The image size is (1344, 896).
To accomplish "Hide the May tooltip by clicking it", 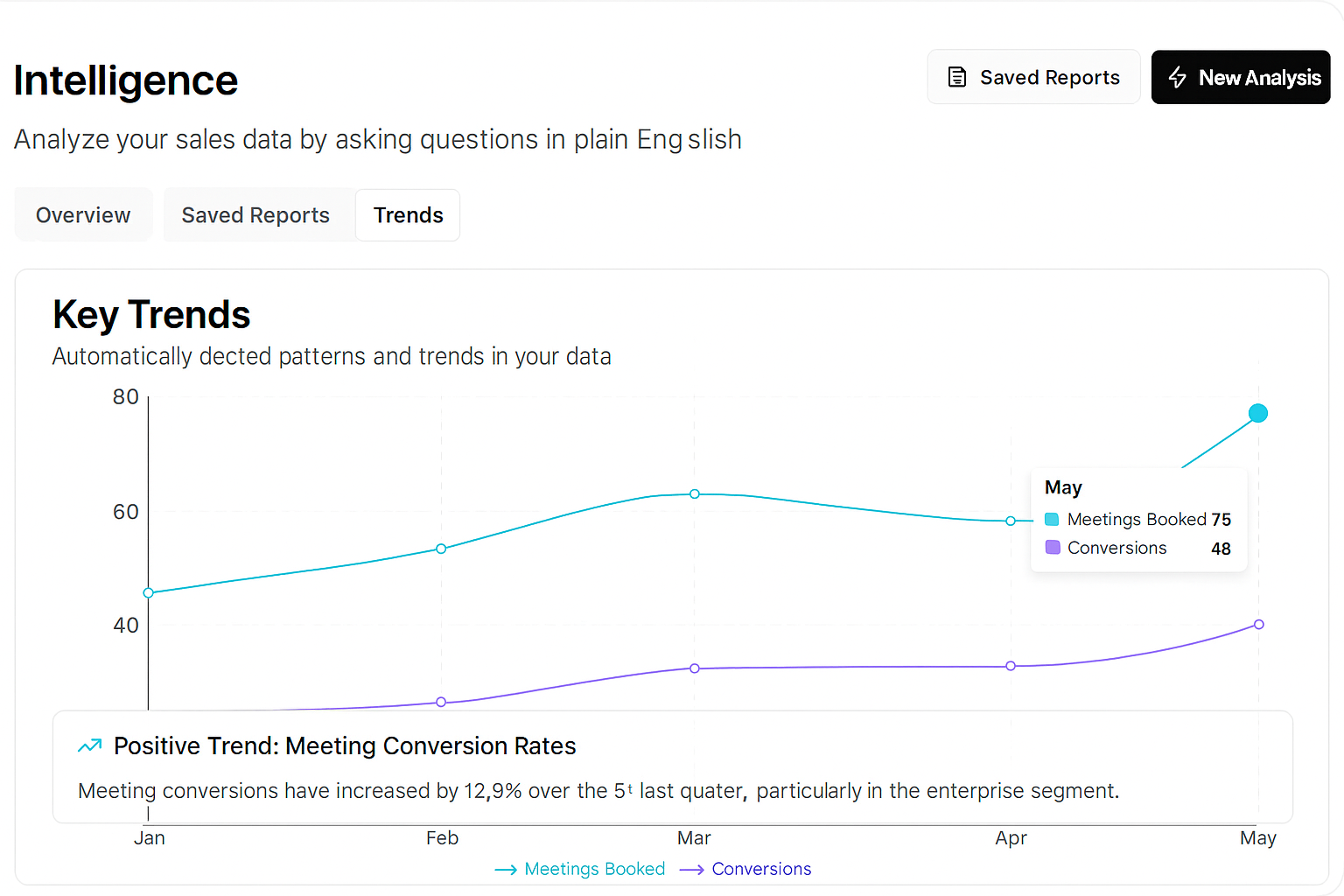I will [x=1138, y=518].
